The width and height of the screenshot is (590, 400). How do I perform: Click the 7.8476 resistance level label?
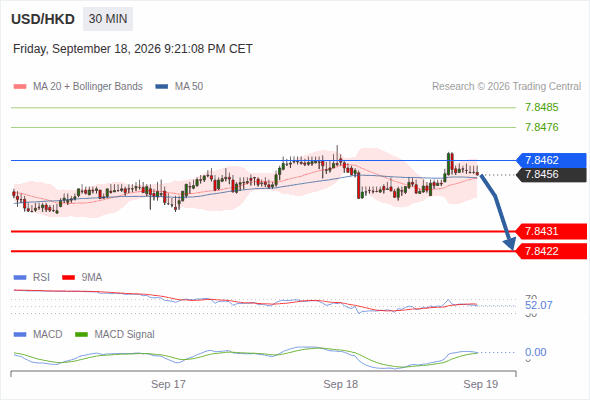(x=541, y=127)
